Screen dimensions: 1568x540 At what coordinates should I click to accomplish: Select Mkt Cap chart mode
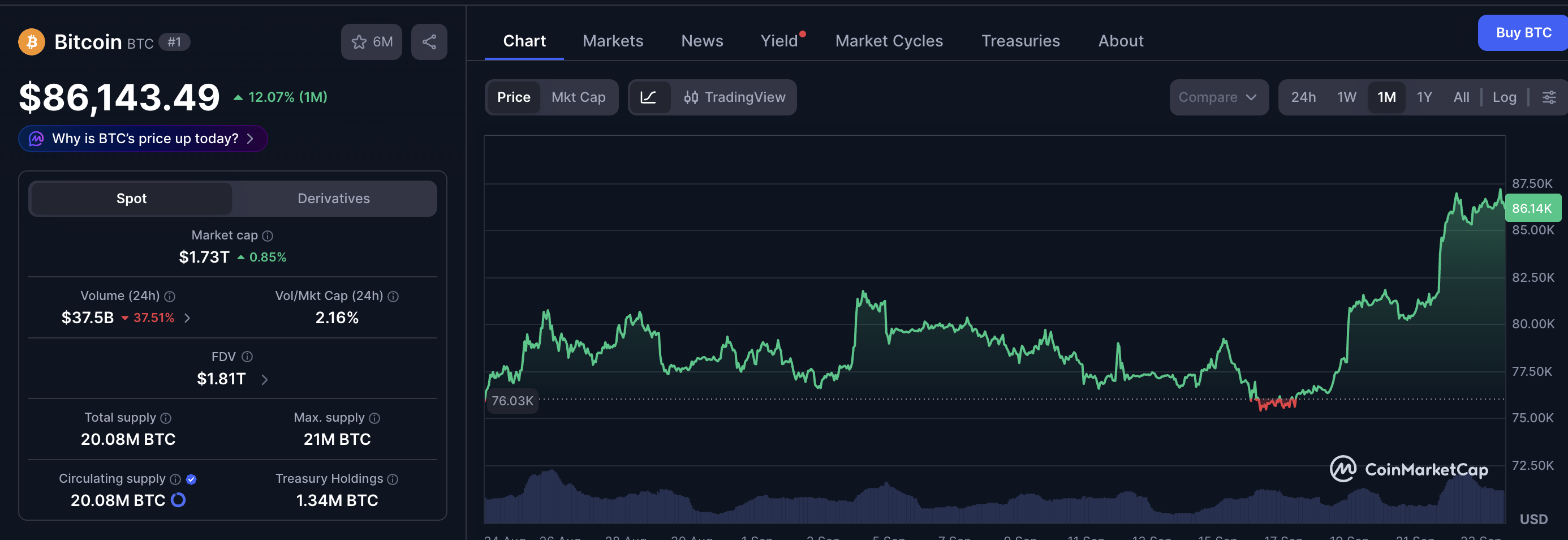(x=578, y=97)
